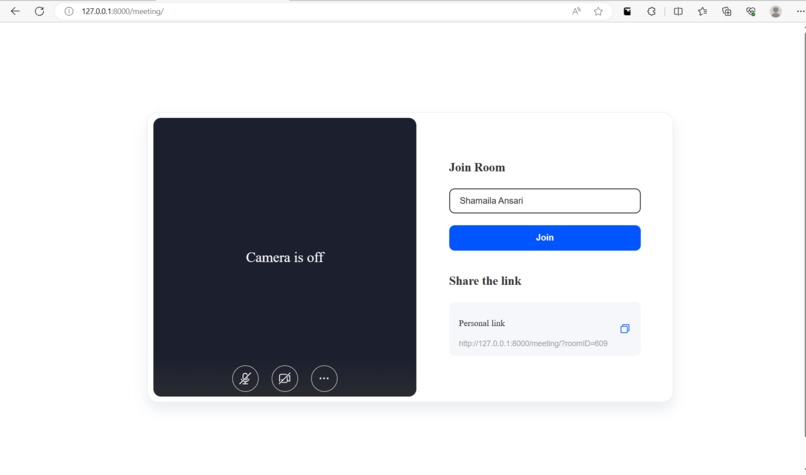Image resolution: width=806 pixels, height=475 pixels.
Task: Add page to favorites with star icon
Action: click(x=598, y=11)
